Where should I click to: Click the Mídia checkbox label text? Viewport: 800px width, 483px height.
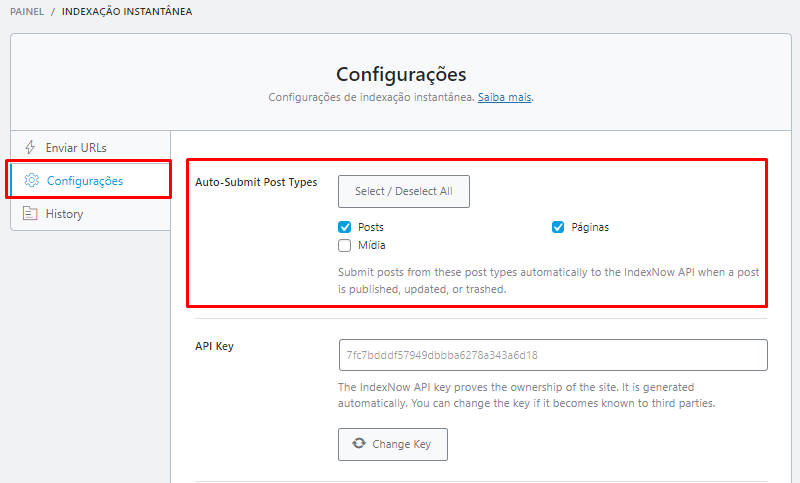[x=371, y=245]
